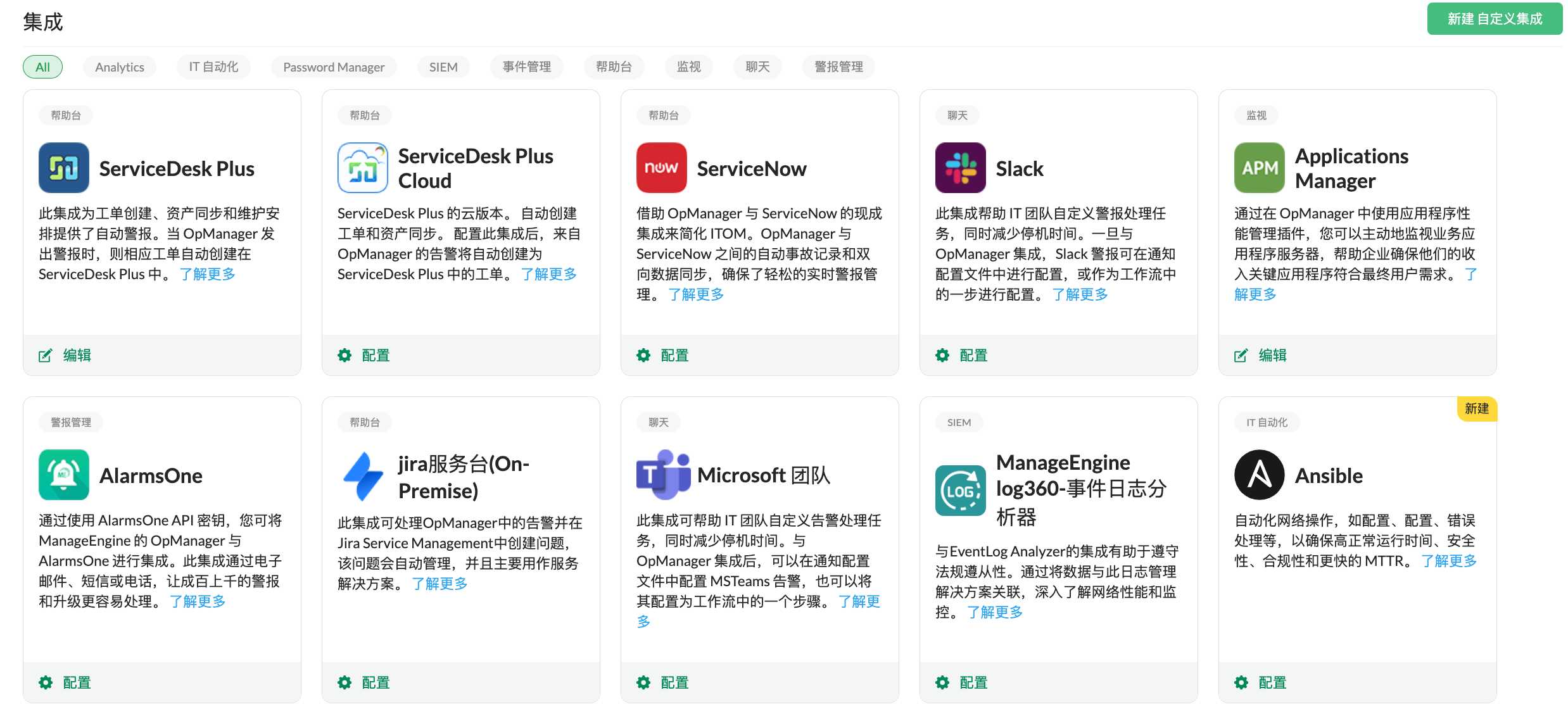Click the ServiceDesk Plus logo icon

click(63, 167)
